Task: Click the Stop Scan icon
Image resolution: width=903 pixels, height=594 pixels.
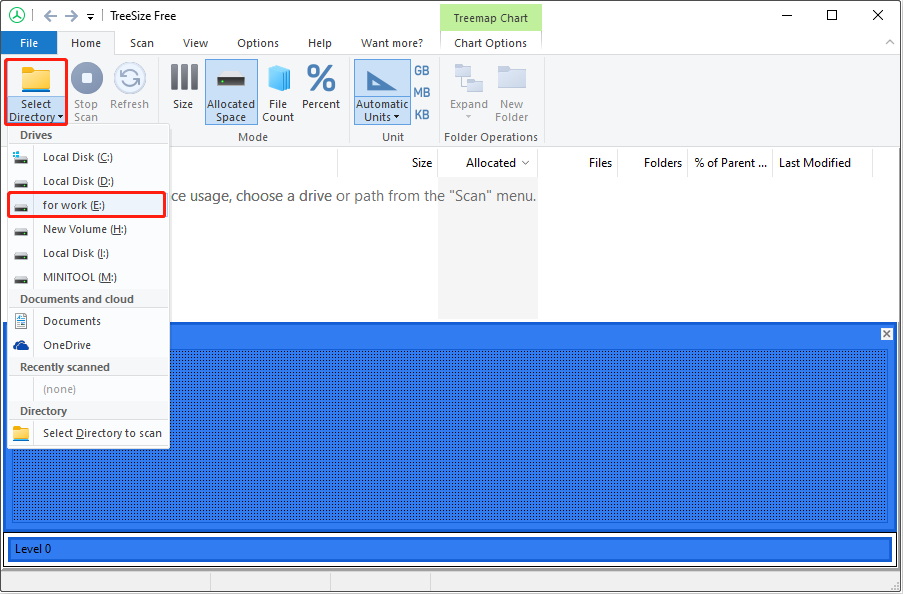Action: (85, 91)
